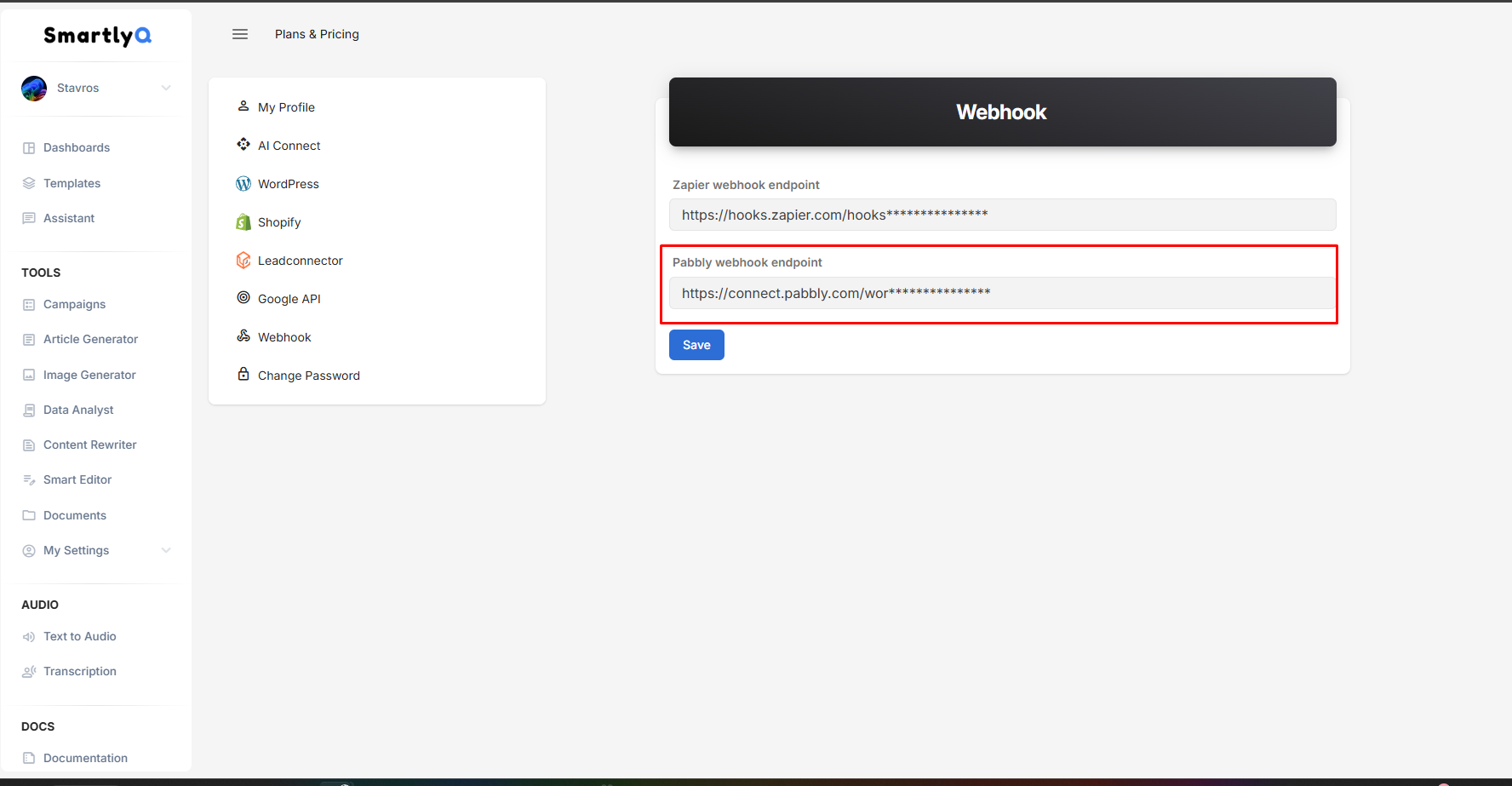Open Google API settings
Screen dimensions: 1512x786
pyautogui.click(x=289, y=299)
